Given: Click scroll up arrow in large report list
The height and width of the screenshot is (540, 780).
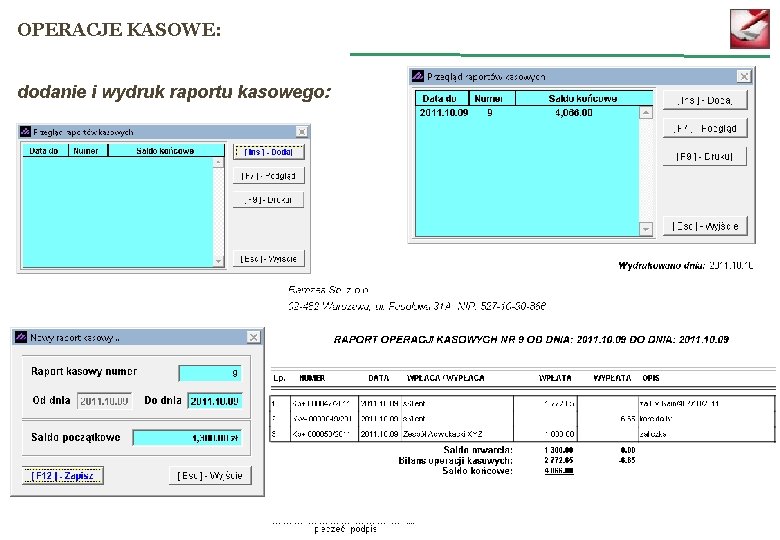Looking at the screenshot, I should tap(646, 112).
